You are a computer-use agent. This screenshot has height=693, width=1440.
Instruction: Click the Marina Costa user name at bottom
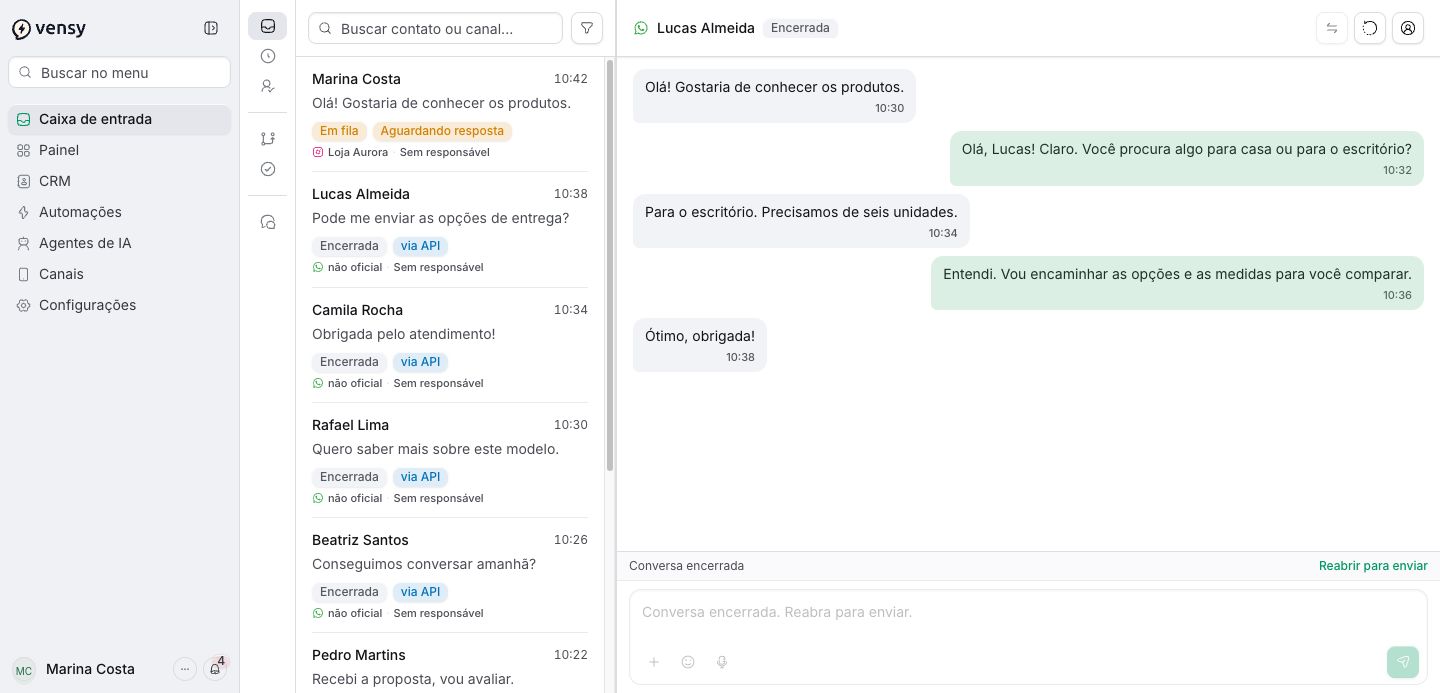coord(90,669)
